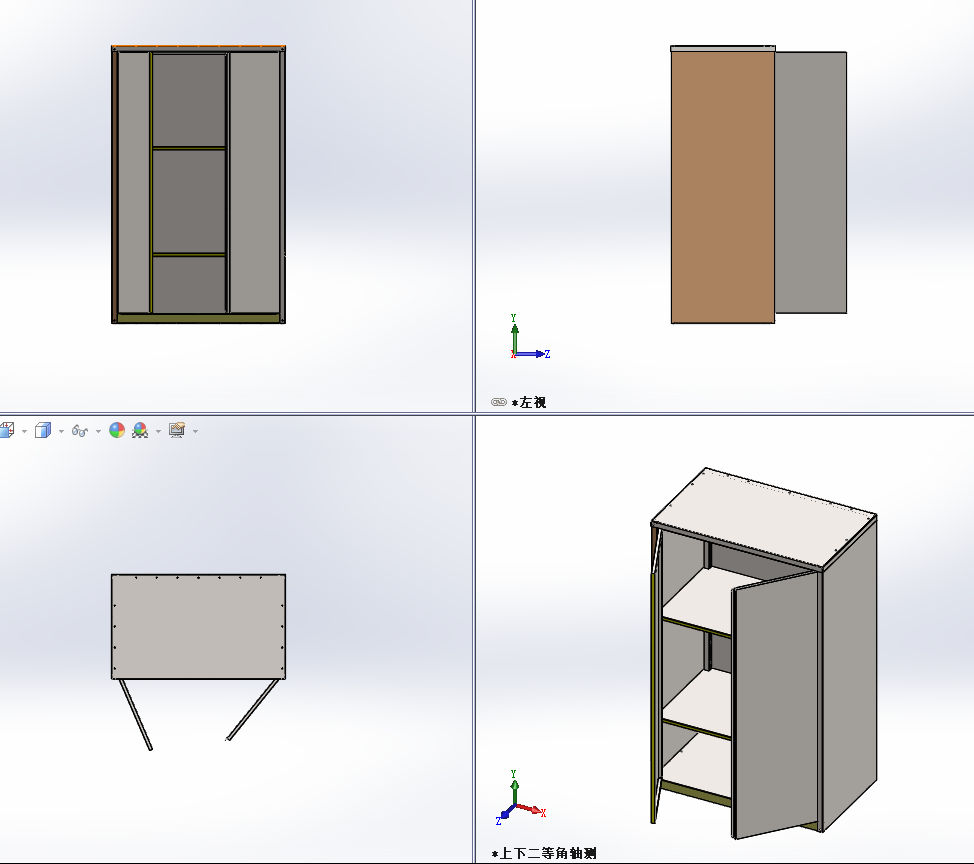Expand the View Settings dropdown arrow

pyautogui.click(x=195, y=431)
